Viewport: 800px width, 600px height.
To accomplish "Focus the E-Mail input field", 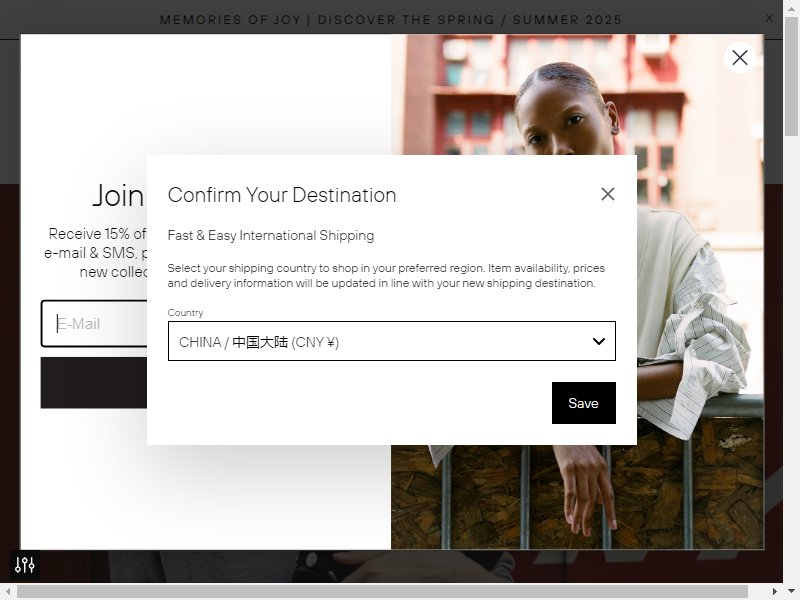I will click(94, 323).
